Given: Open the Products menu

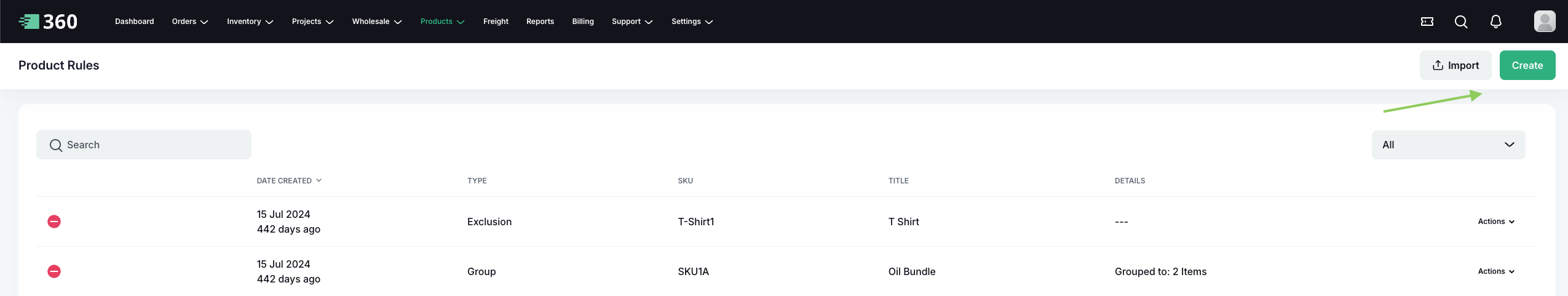Looking at the screenshot, I should click(x=442, y=22).
